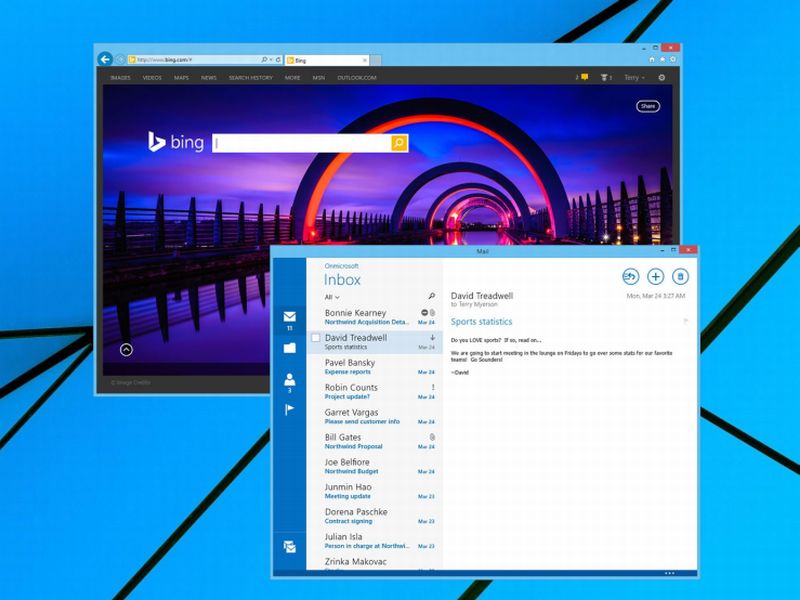This screenshot has width=800, height=600.
Task: Open Julian Isla's email
Action: coord(376,541)
